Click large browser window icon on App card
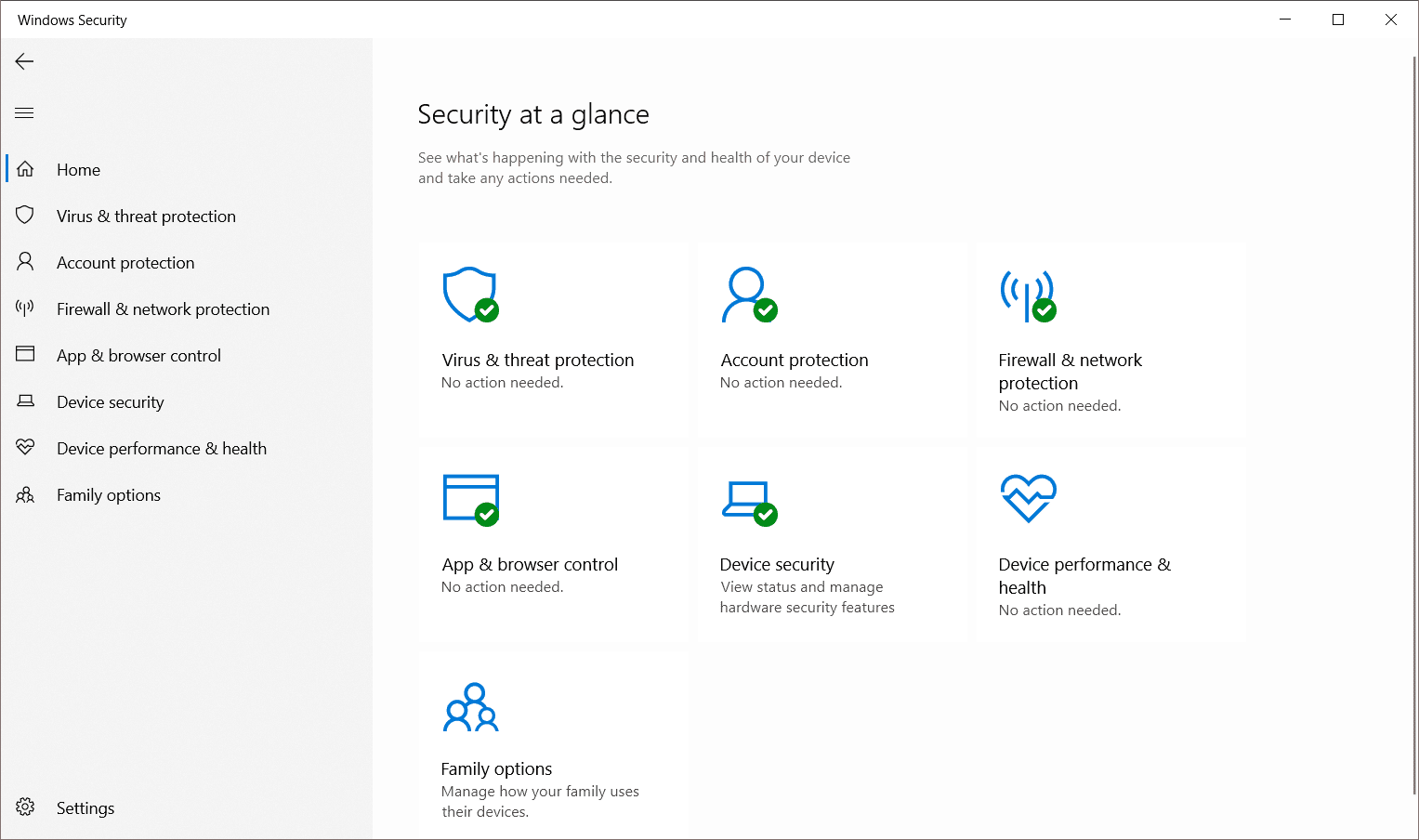 tap(471, 499)
